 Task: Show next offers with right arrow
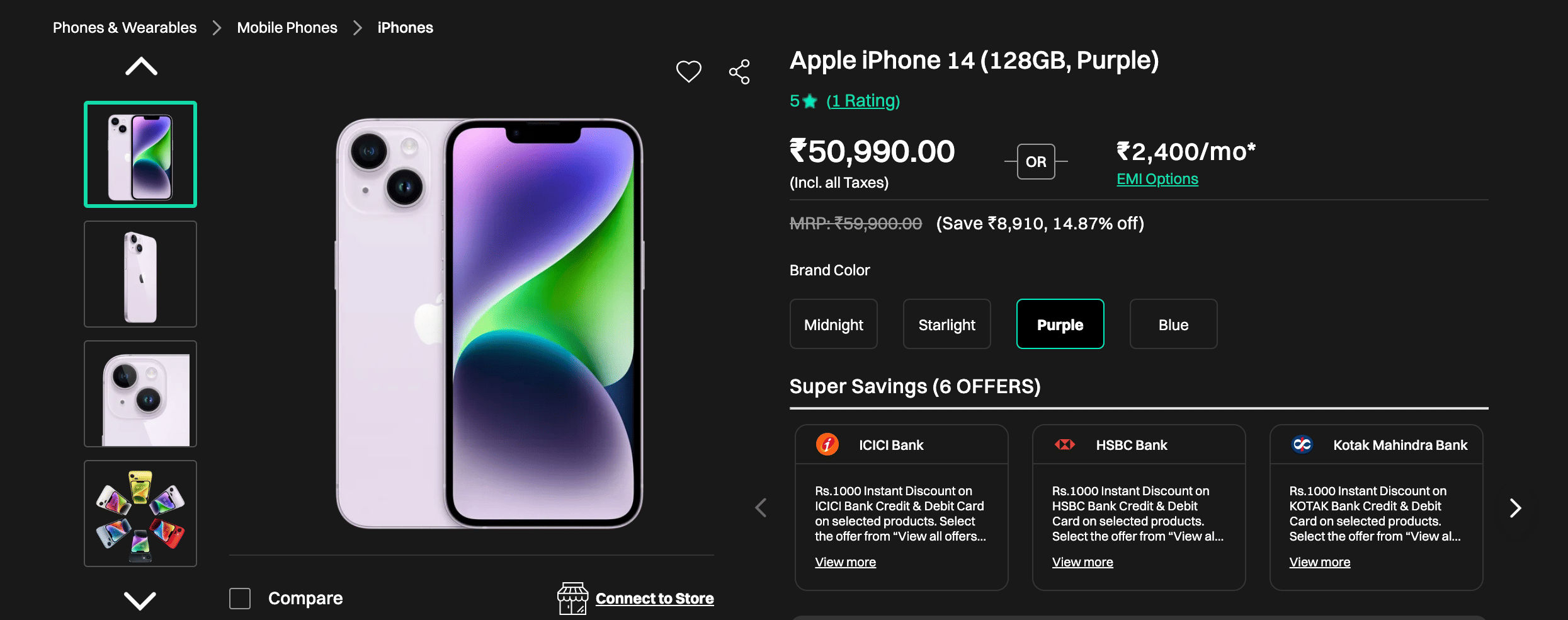click(x=1515, y=508)
